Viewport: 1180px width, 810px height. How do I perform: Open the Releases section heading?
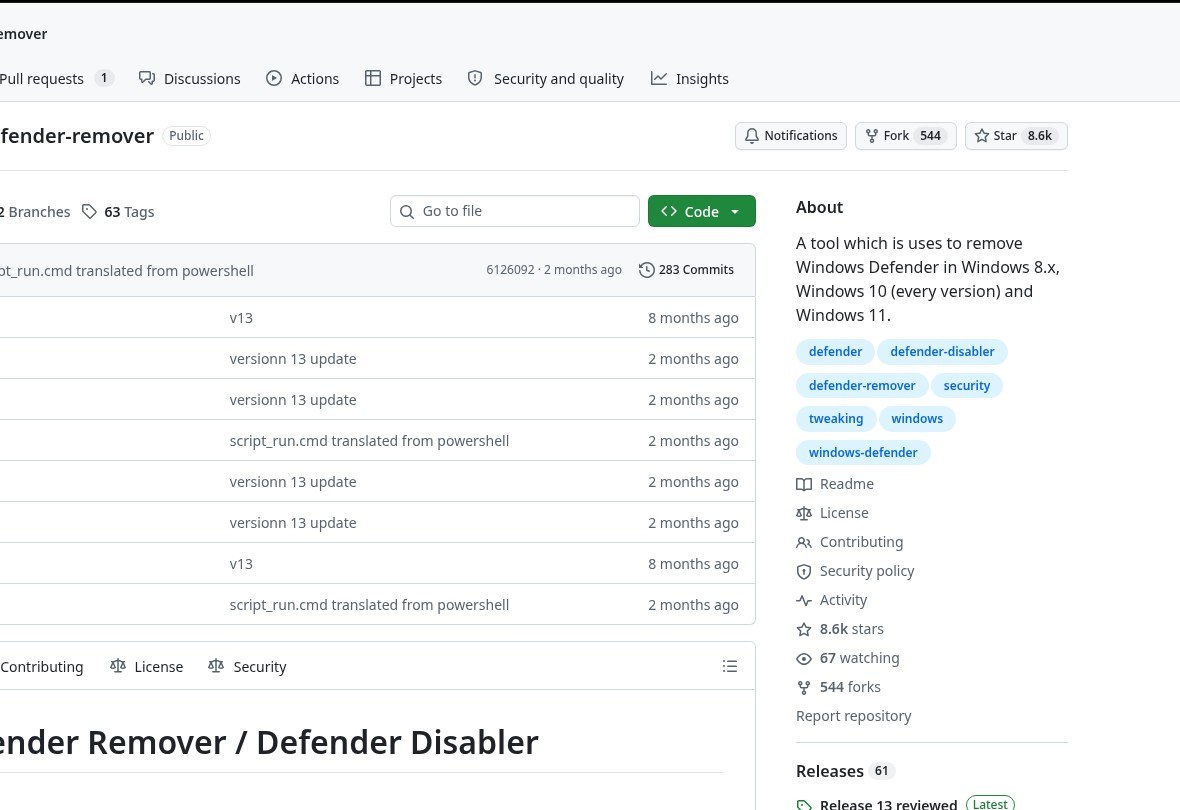(x=829, y=771)
